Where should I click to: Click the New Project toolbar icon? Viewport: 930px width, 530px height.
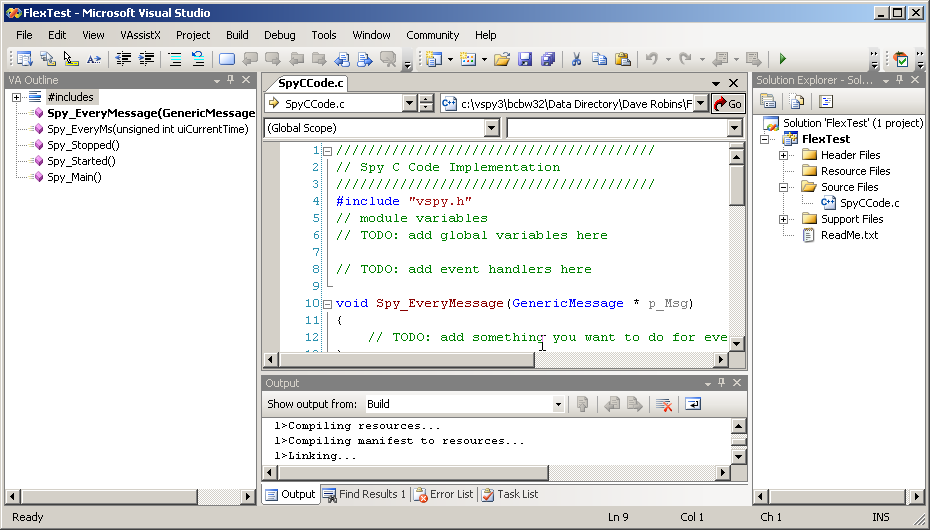pos(435,59)
